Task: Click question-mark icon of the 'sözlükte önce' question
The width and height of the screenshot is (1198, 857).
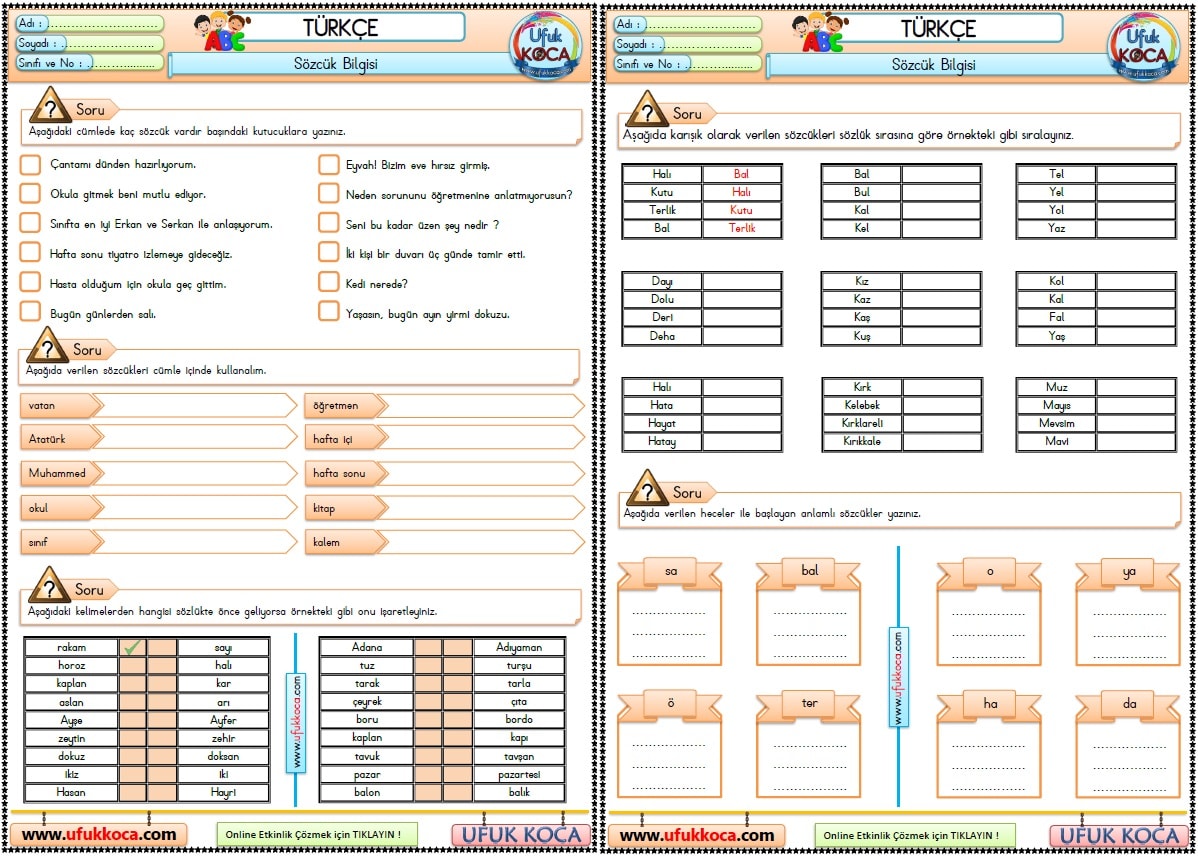Action: [x=50, y=586]
